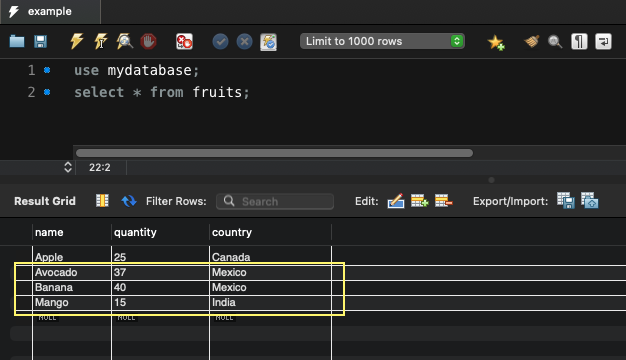The width and height of the screenshot is (626, 360).
Task: Toggle invisible characters display
Action: click(579, 41)
